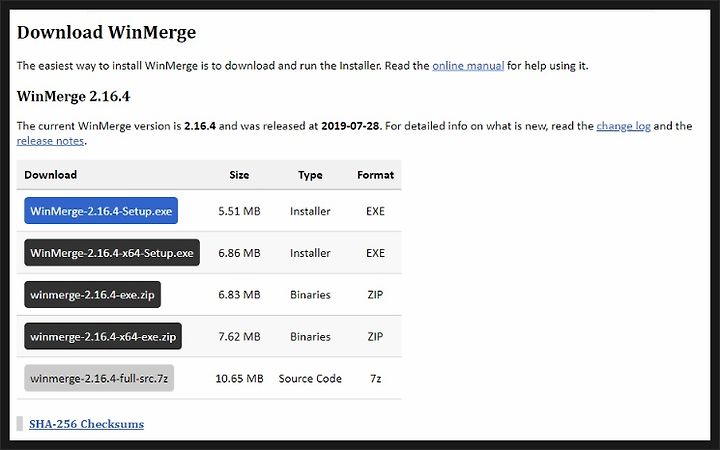Follow the release notes link
720x450 pixels.
coord(51,141)
